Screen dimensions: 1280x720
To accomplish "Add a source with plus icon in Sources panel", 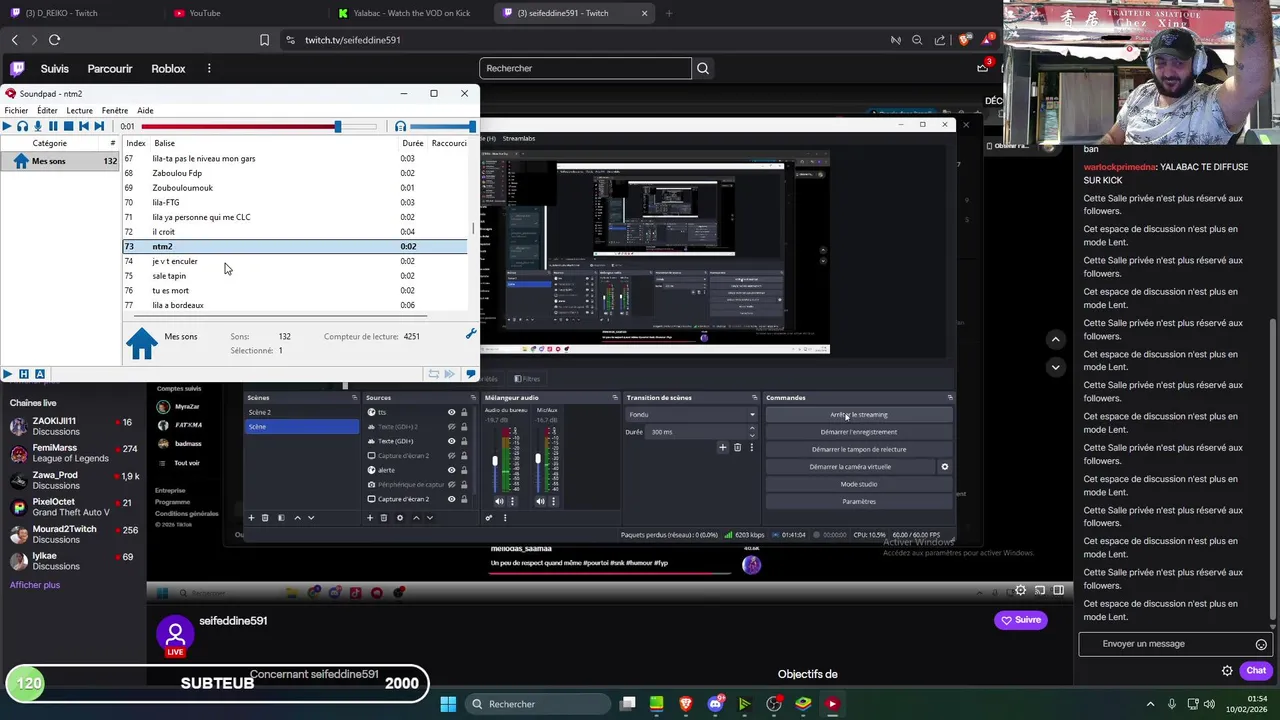I will click(370, 518).
